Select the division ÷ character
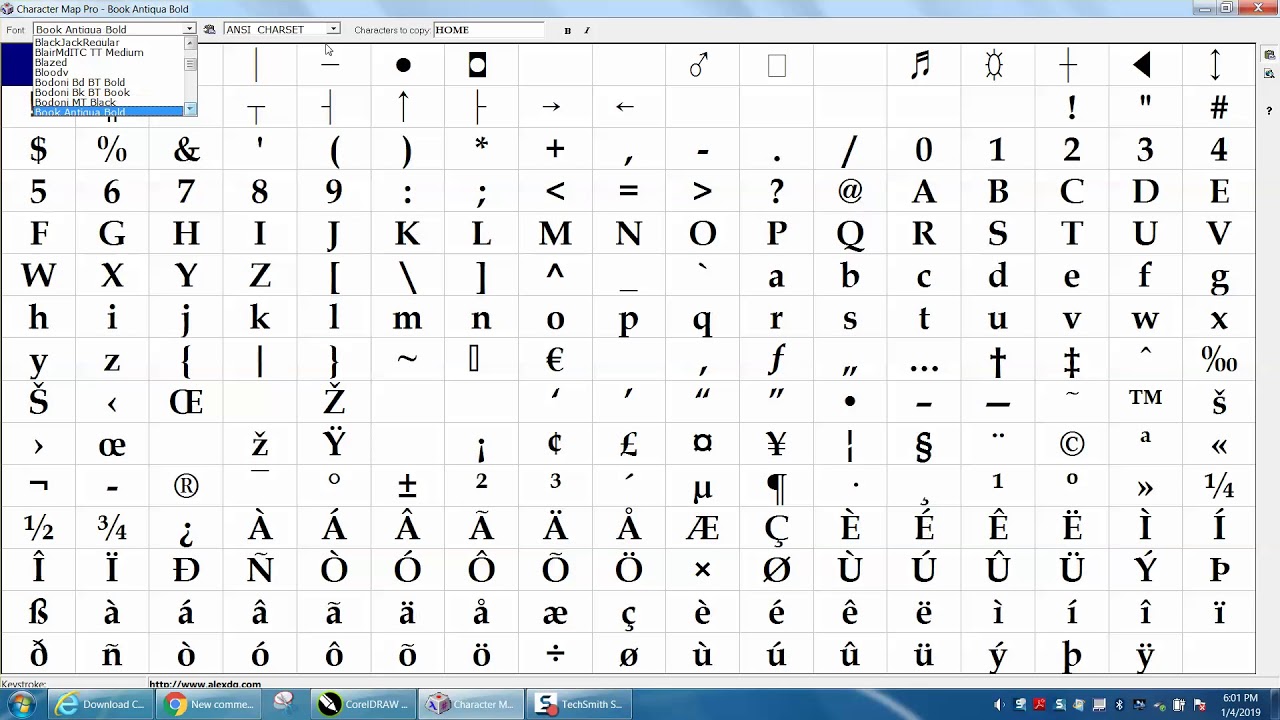This screenshot has width=1280, height=720. 555,654
